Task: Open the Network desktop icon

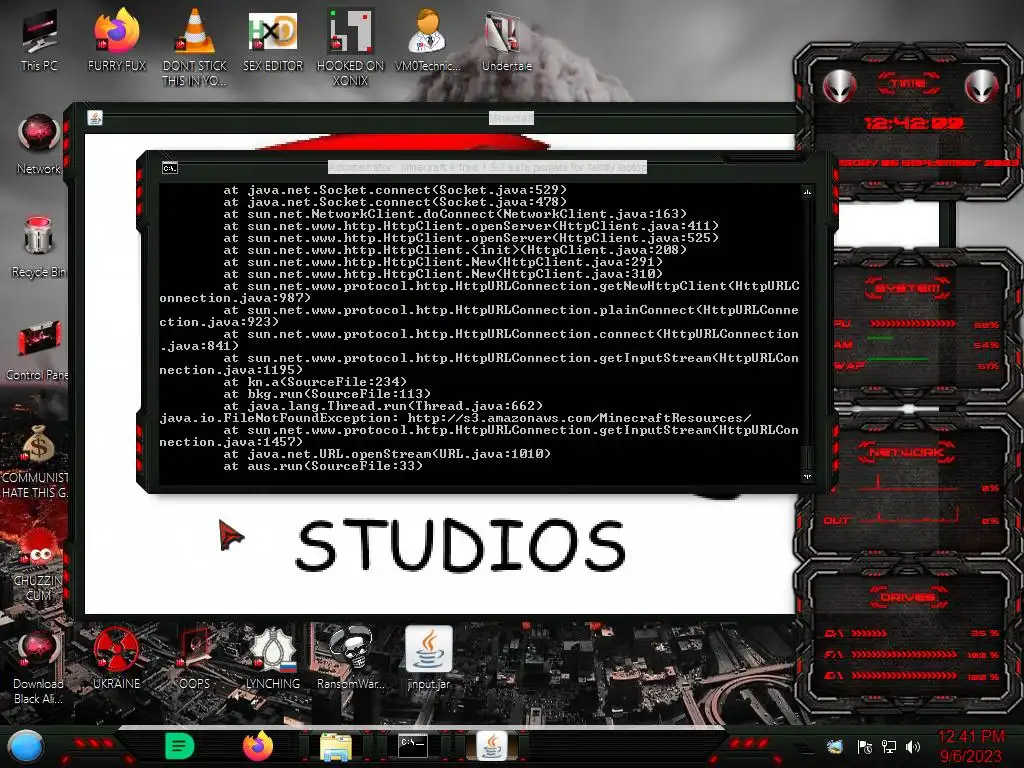Action: pos(39,144)
